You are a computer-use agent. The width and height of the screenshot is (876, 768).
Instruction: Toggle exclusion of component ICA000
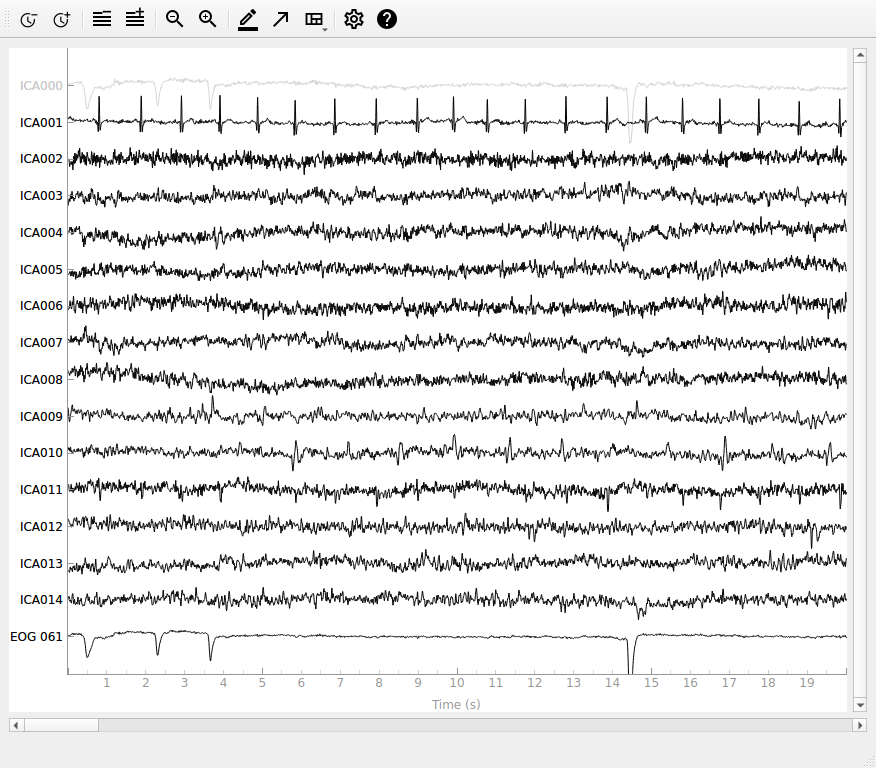point(41,85)
